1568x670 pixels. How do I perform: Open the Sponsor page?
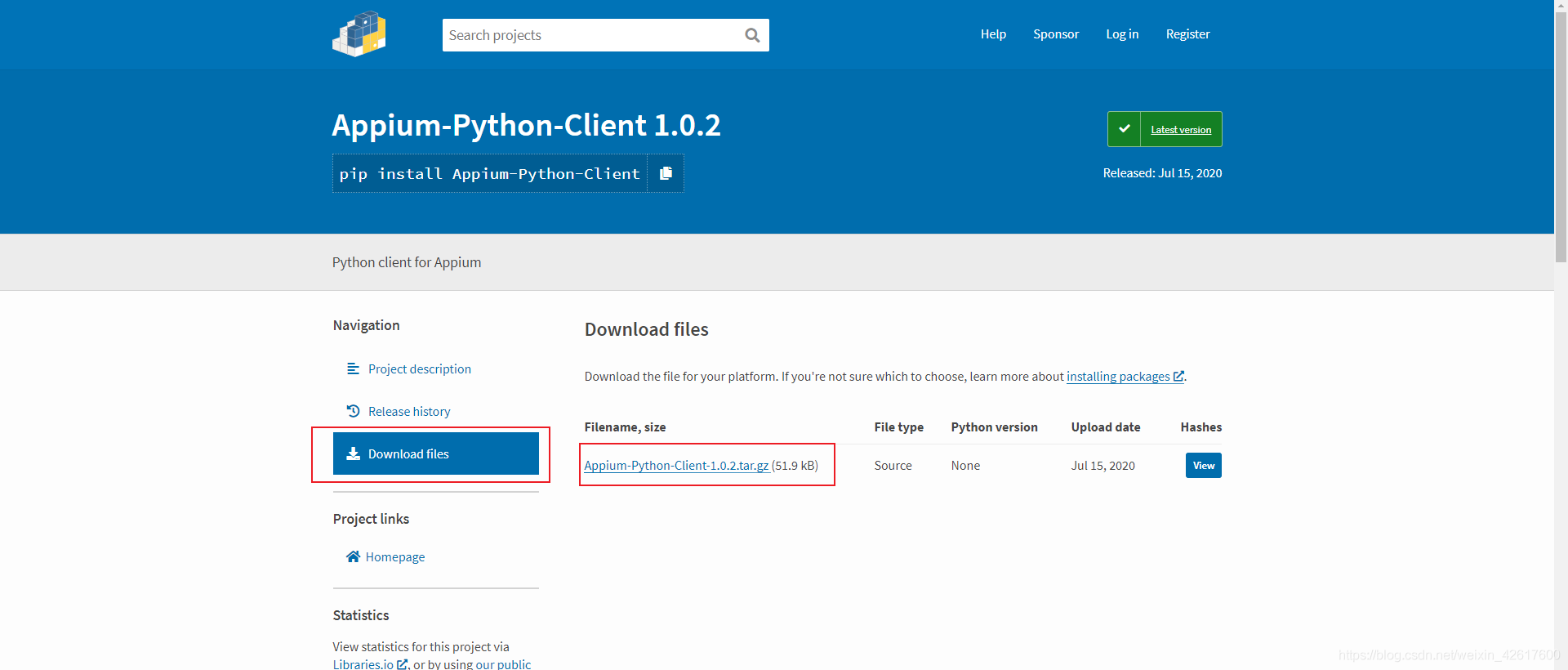point(1055,34)
